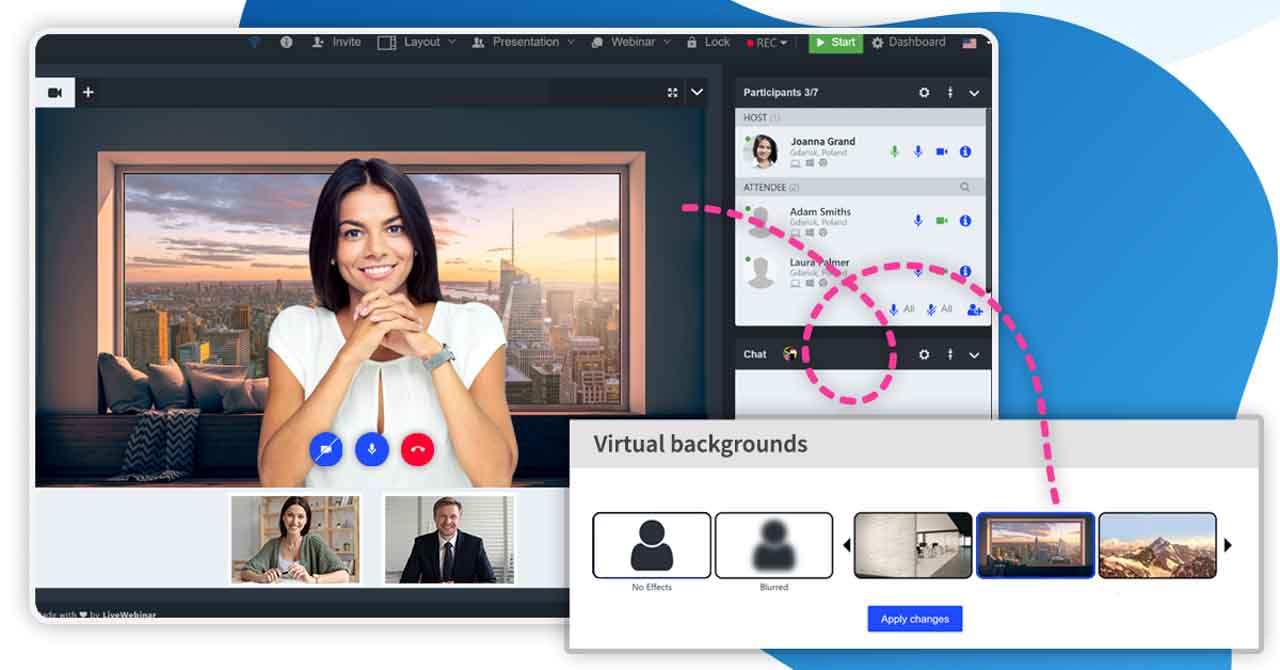The height and width of the screenshot is (670, 1280).
Task: Turn off Adam Smiths' camera
Action: [x=940, y=221]
